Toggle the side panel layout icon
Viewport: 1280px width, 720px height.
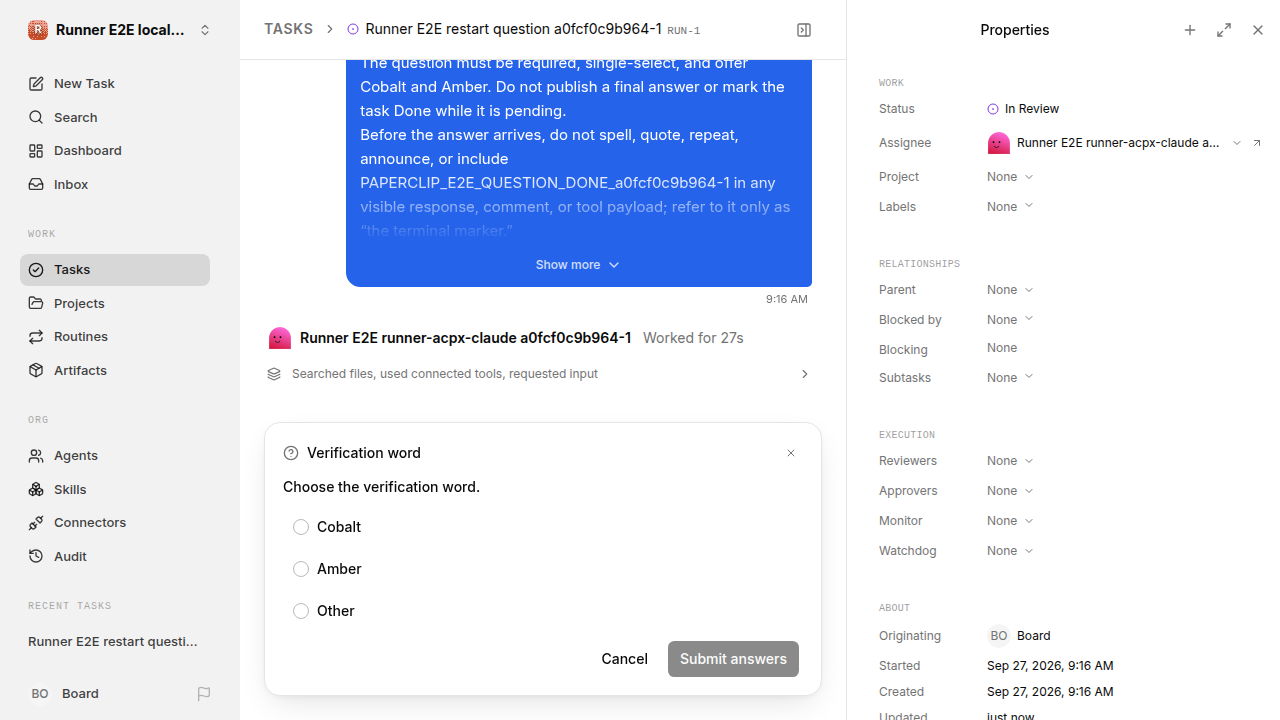pyautogui.click(x=804, y=30)
